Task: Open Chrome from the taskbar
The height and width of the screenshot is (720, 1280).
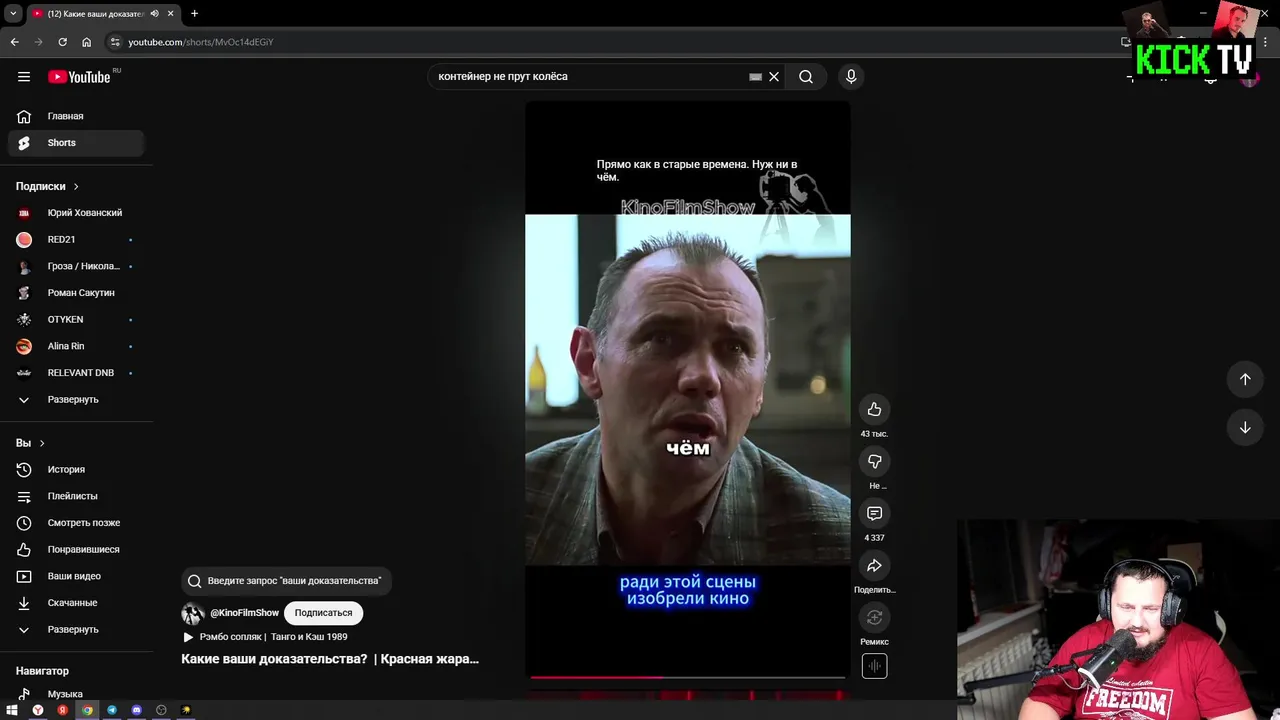Action: (x=87, y=711)
